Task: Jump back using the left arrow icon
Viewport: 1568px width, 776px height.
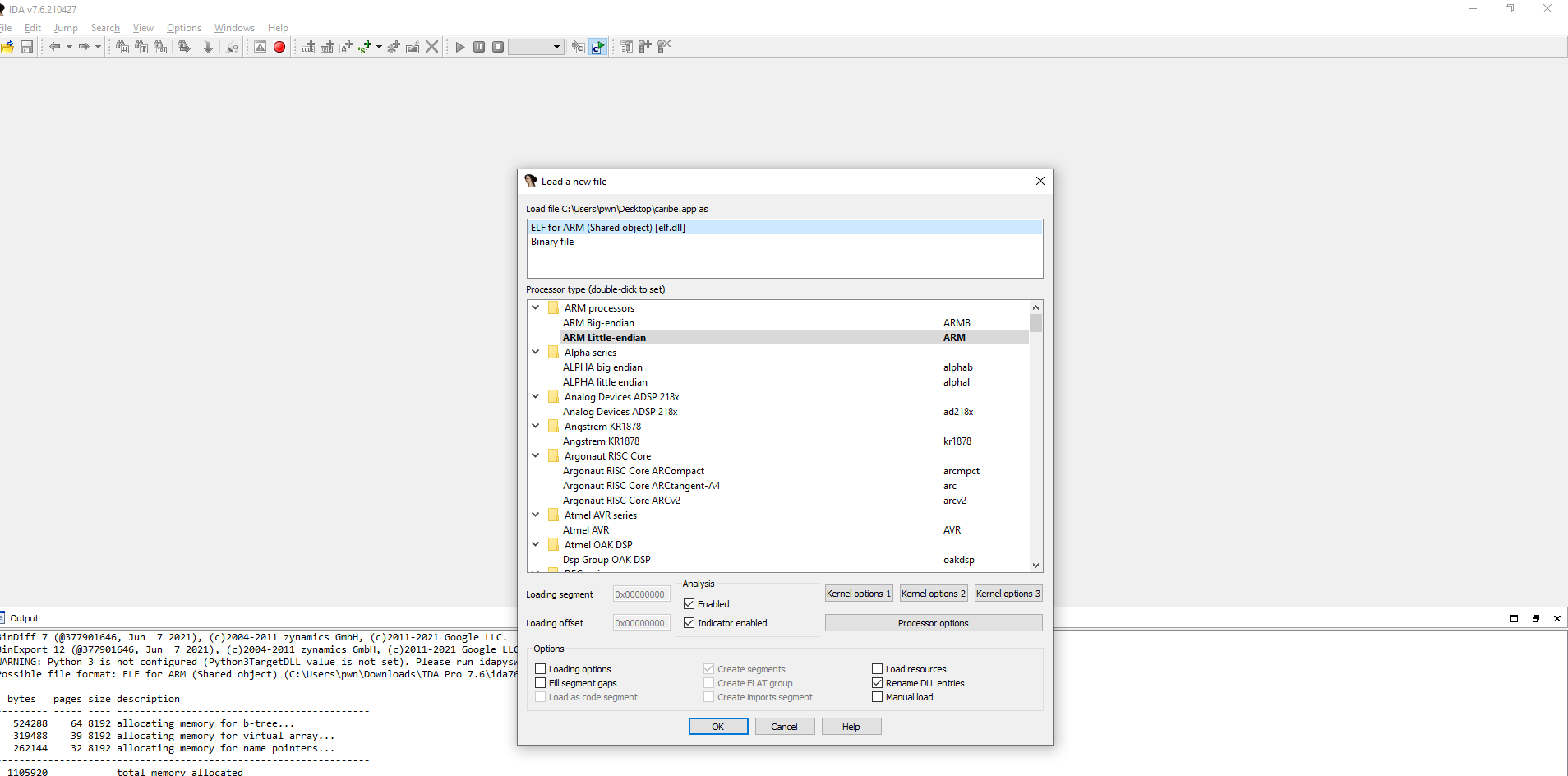Action: pos(55,47)
